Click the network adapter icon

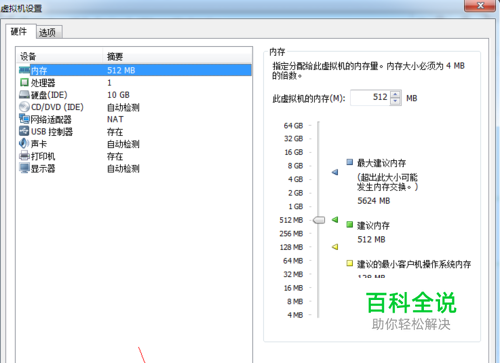pos(24,119)
